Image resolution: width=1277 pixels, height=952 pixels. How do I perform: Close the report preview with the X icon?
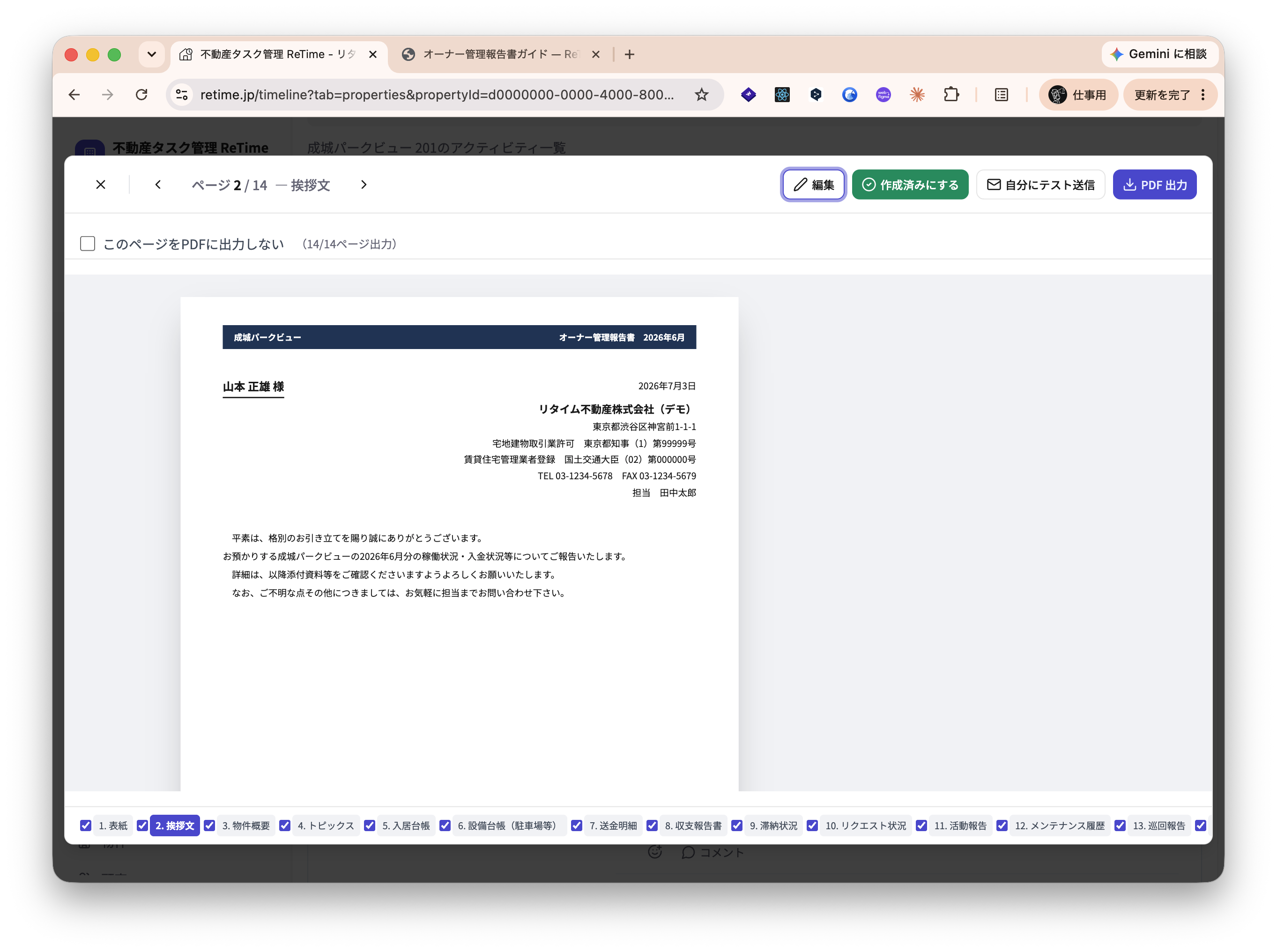[x=100, y=185]
